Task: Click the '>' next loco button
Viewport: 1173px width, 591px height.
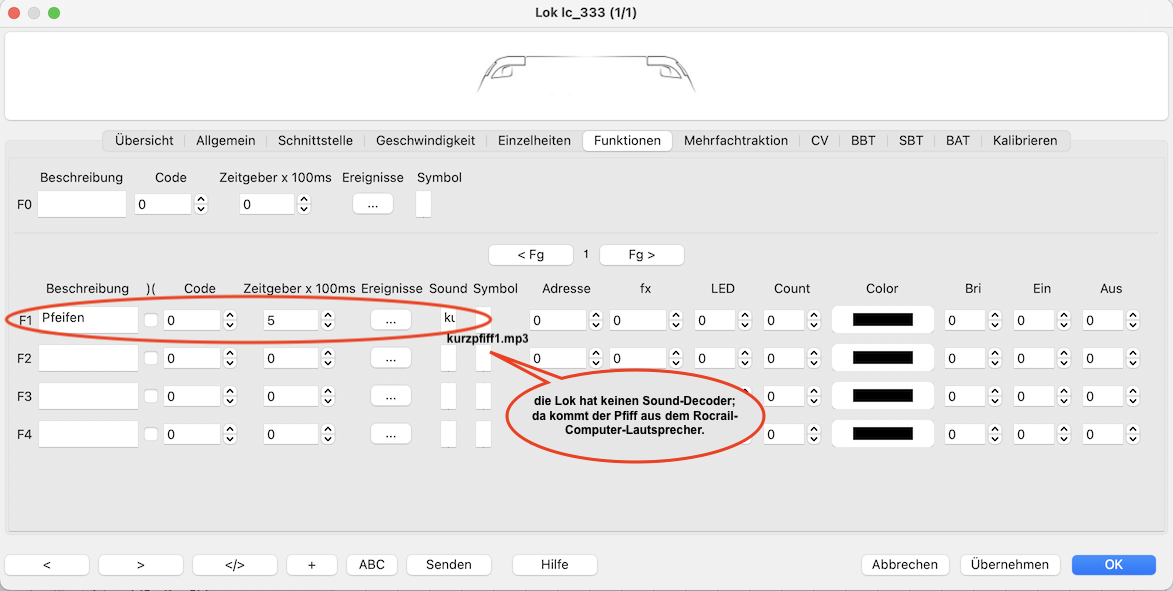Action: (x=140, y=565)
